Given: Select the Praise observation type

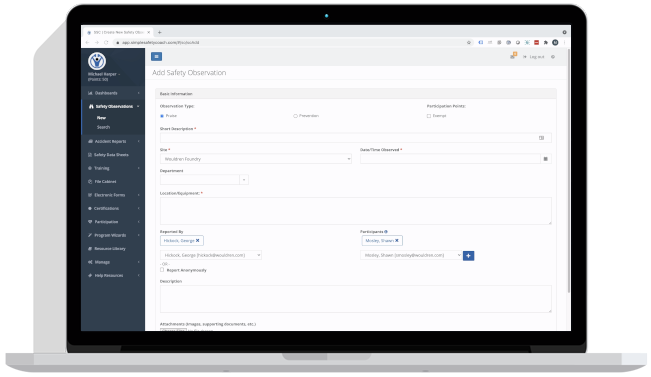Looking at the screenshot, I should click(162, 116).
